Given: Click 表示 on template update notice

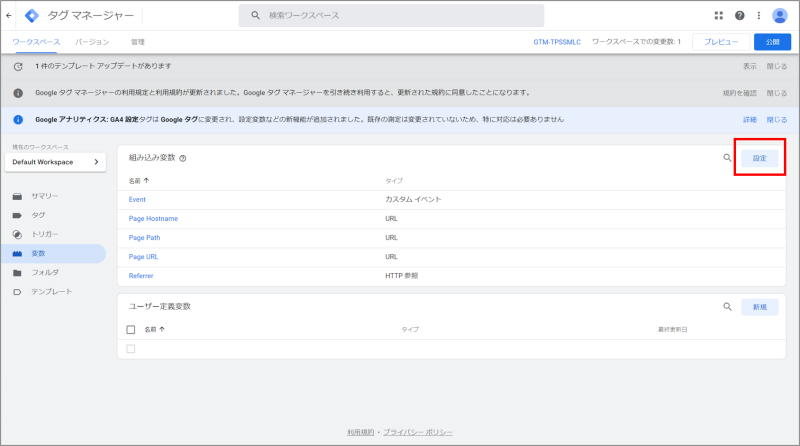Looking at the screenshot, I should 749,66.
